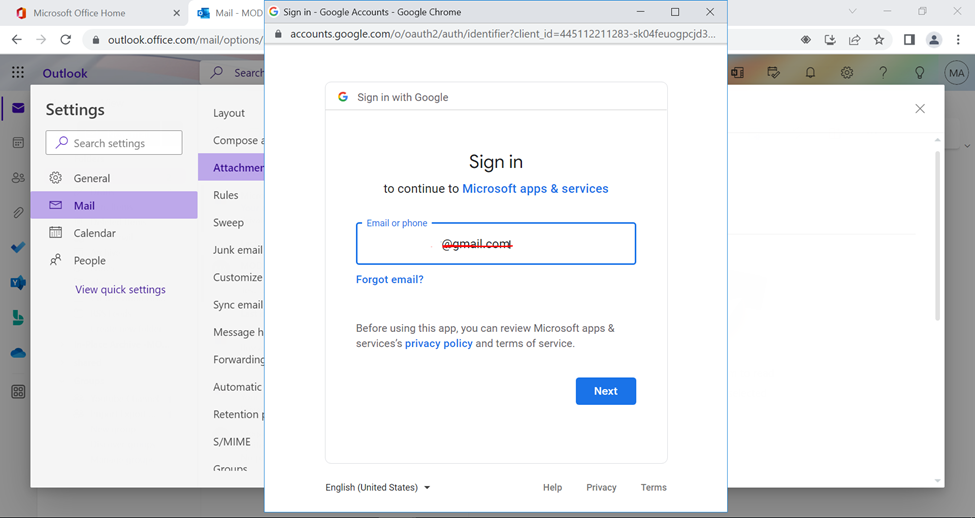Select the Mail icon in Outlook sidebar
Screen dimensions: 975x518
coord(18,108)
